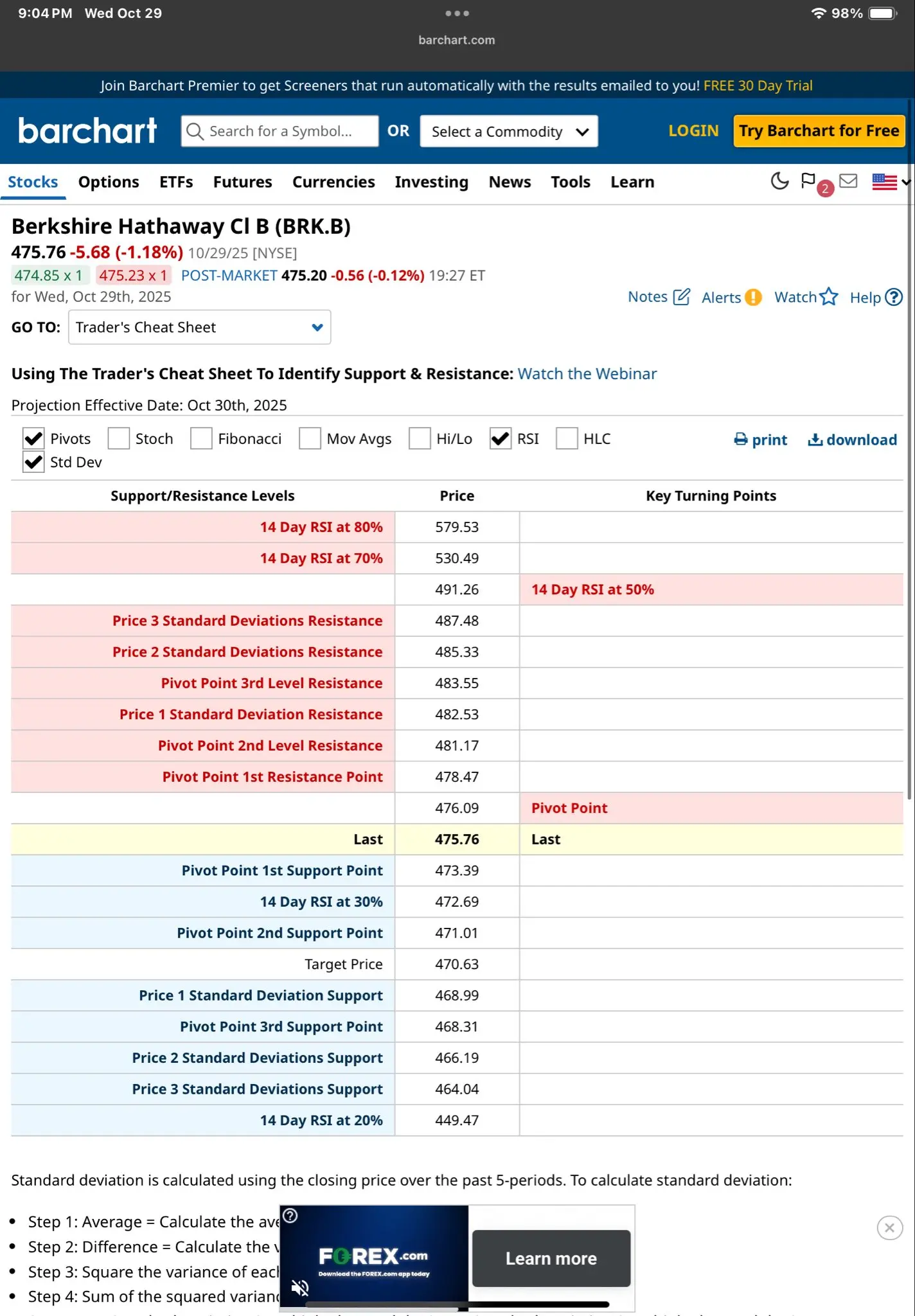Click the LOGIN link
The width and height of the screenshot is (915, 1316).
(693, 130)
